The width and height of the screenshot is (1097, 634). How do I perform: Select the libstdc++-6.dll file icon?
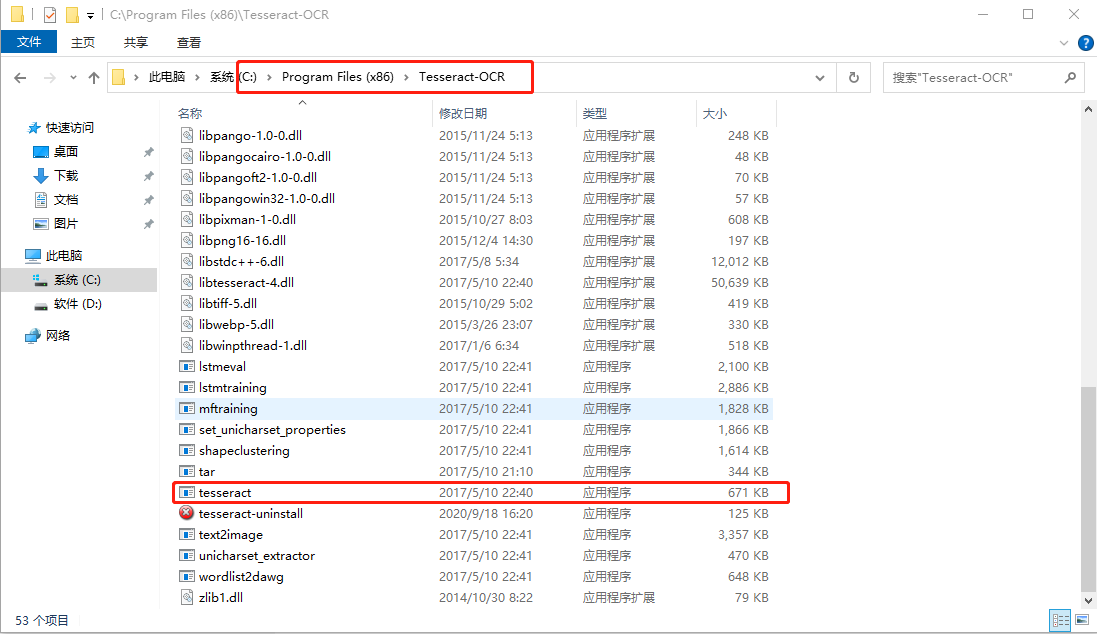pos(187,261)
